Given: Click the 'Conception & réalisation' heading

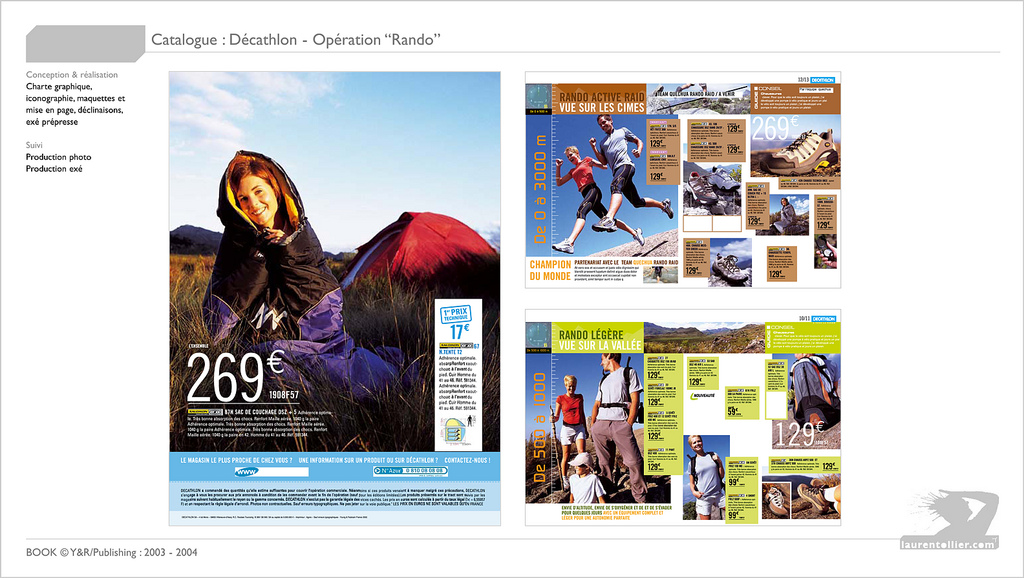Looking at the screenshot, I should coord(72,74).
